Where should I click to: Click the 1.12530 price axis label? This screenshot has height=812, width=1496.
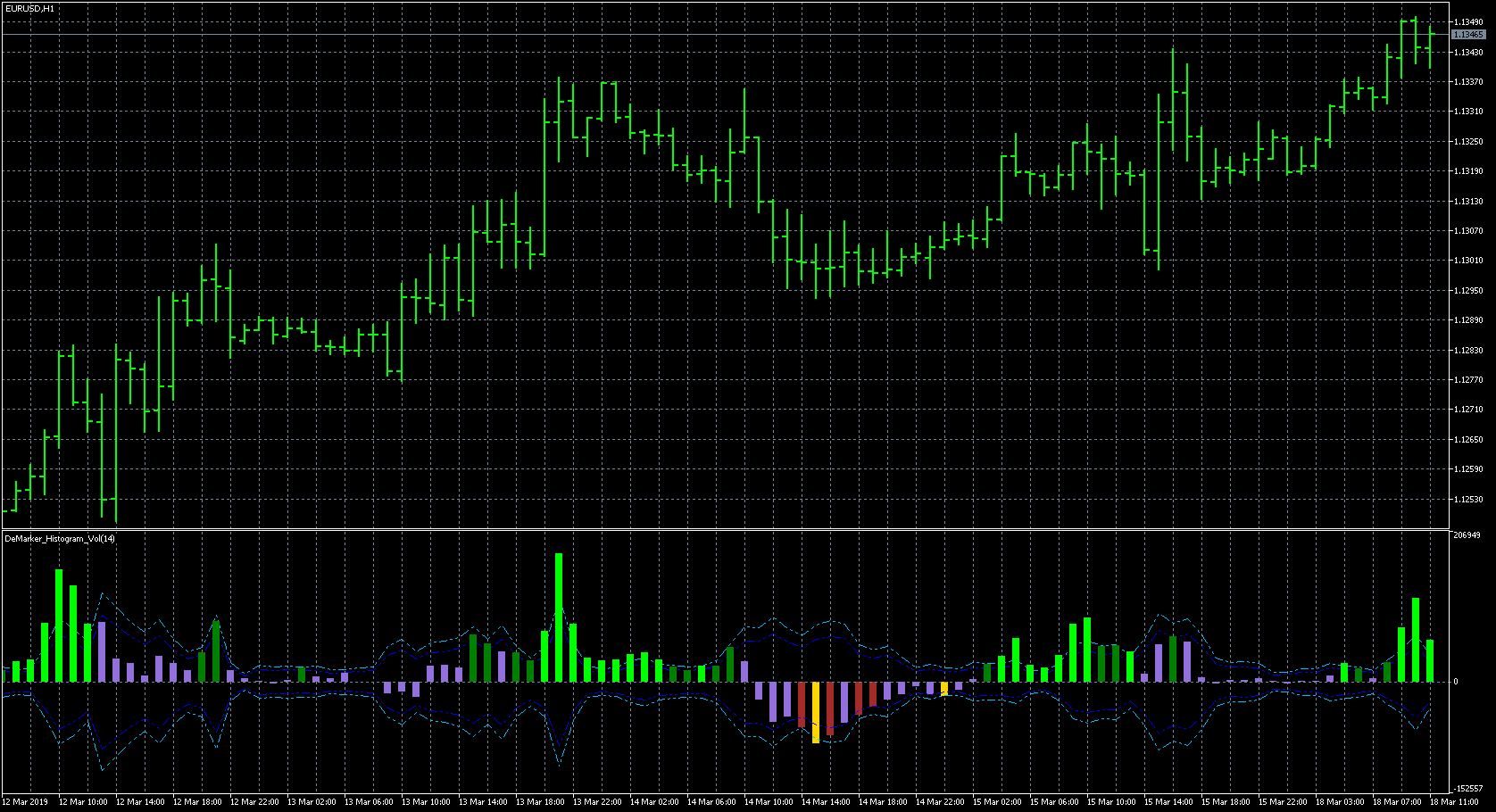pos(1468,500)
